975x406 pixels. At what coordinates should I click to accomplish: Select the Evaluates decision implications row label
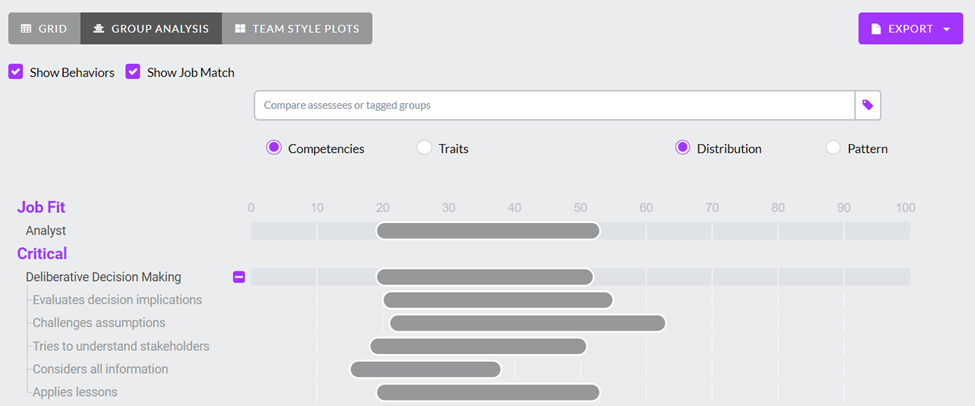(118, 300)
